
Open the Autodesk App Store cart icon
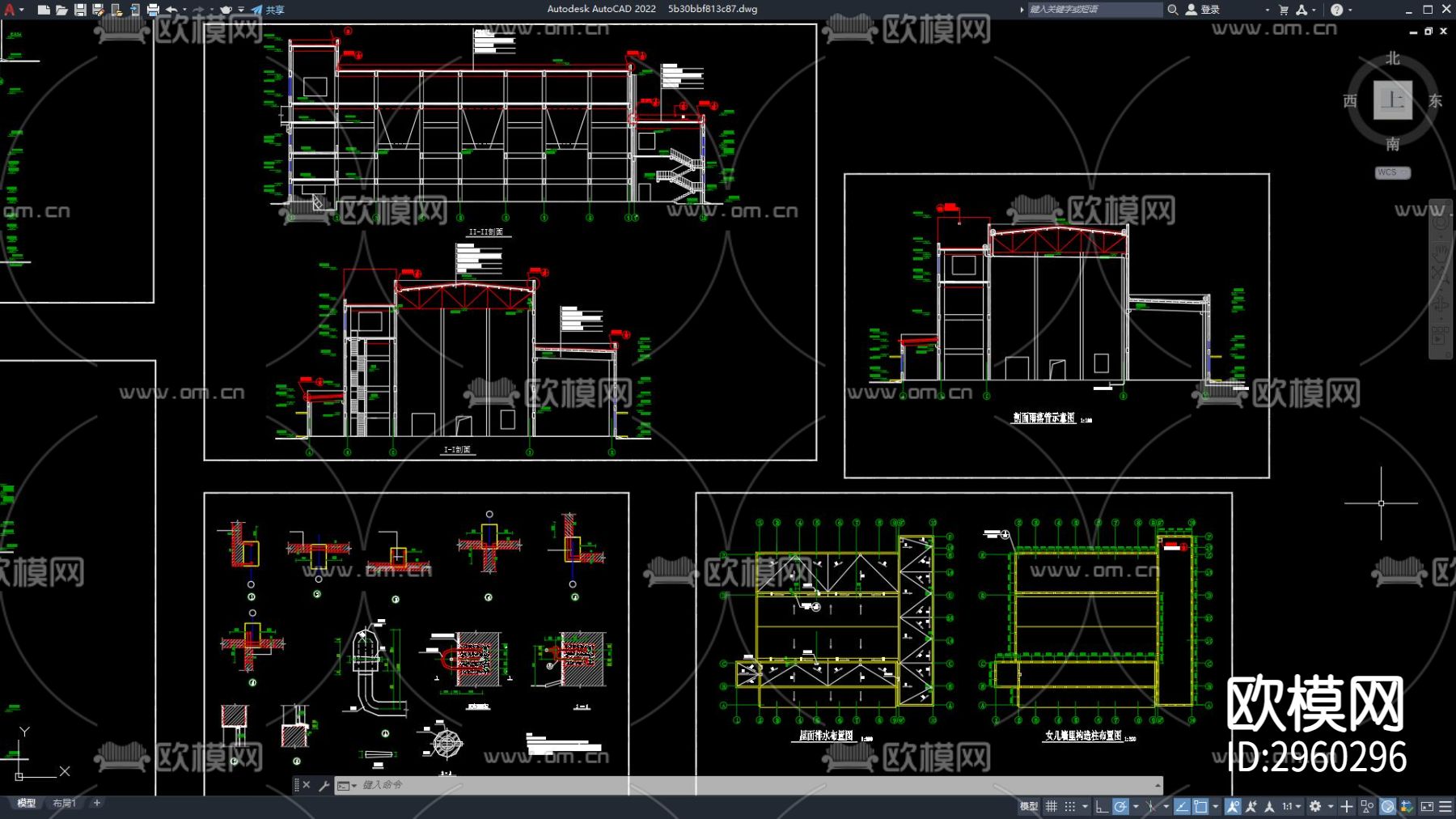1284,10
